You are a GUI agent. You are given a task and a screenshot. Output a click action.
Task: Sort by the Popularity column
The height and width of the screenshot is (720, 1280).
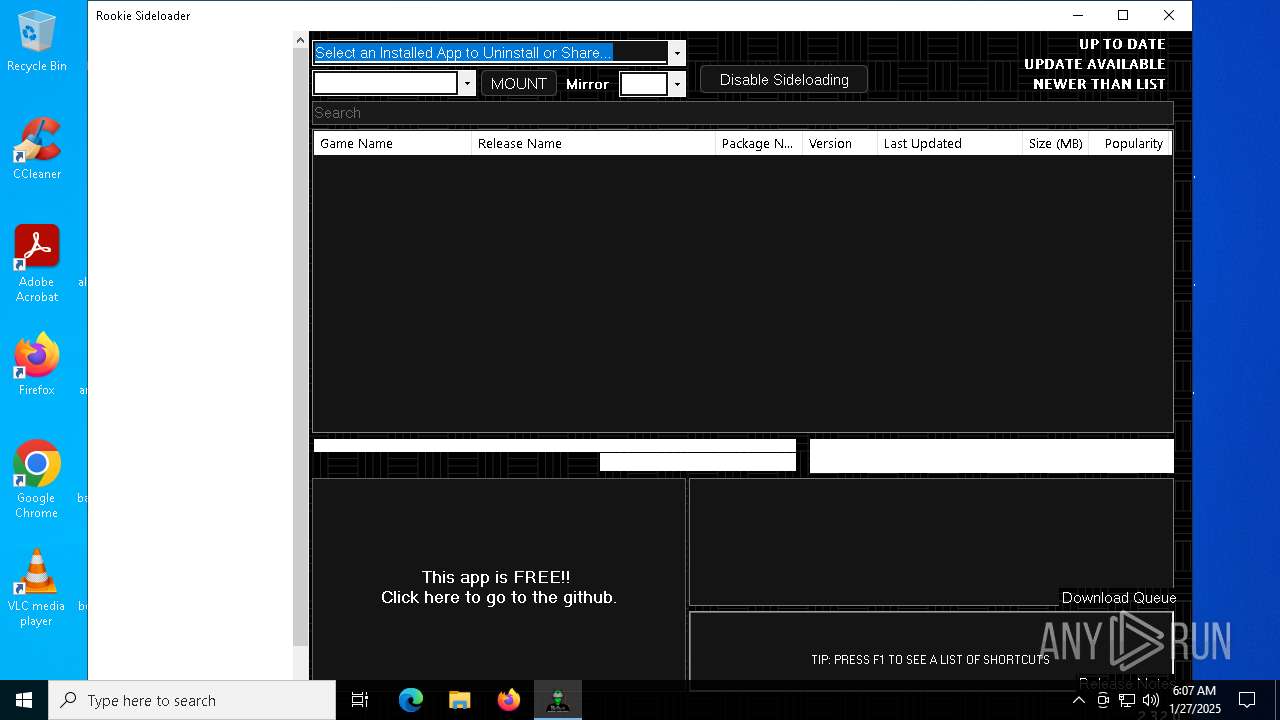1131,143
